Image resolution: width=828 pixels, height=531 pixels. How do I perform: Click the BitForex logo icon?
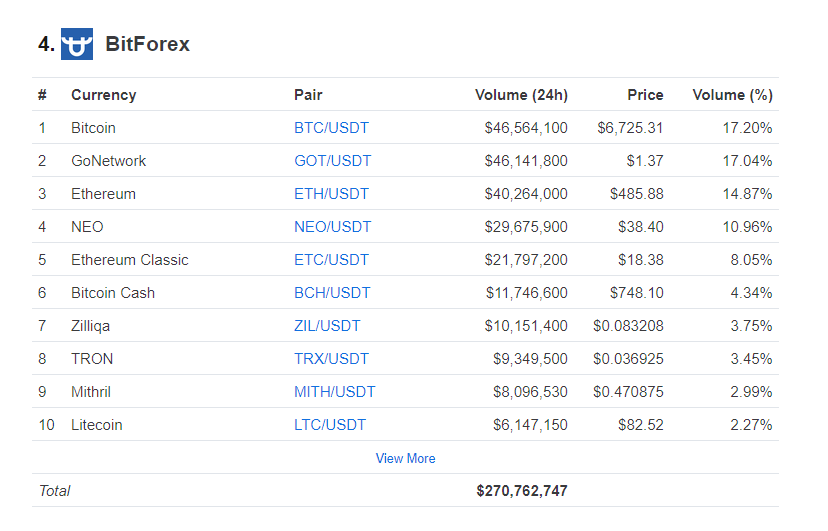(77, 44)
